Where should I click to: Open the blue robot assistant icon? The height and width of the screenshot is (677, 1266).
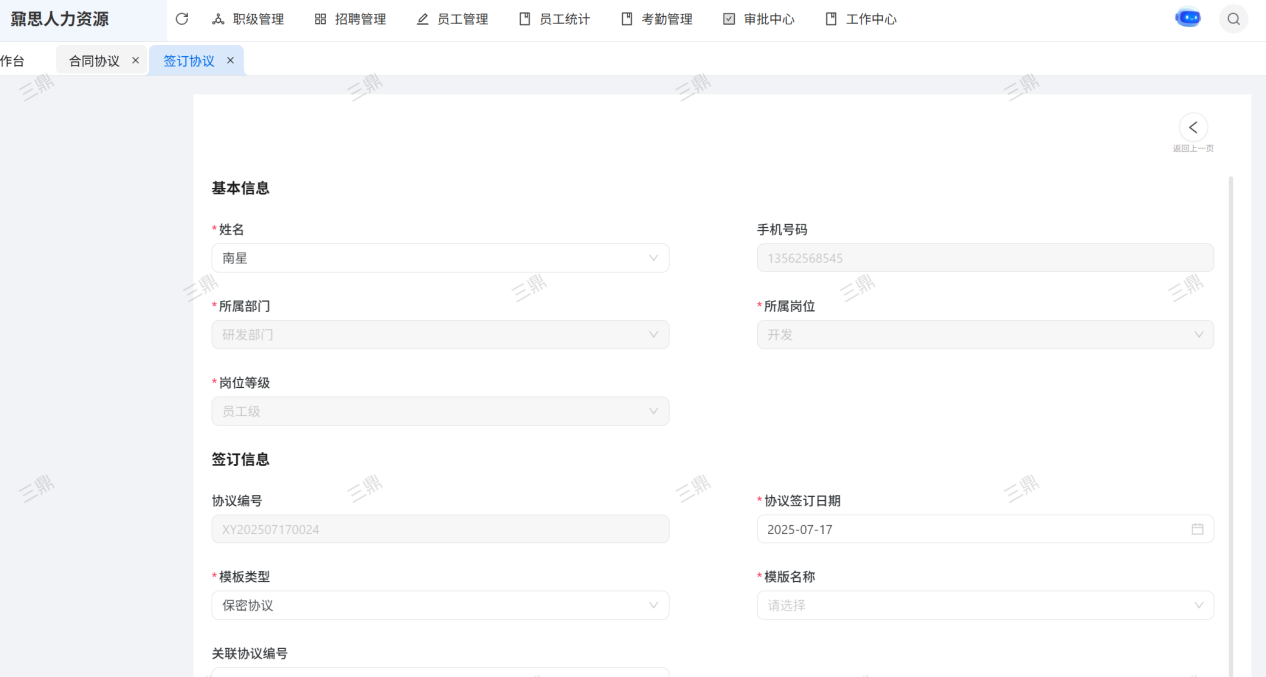click(x=1187, y=18)
